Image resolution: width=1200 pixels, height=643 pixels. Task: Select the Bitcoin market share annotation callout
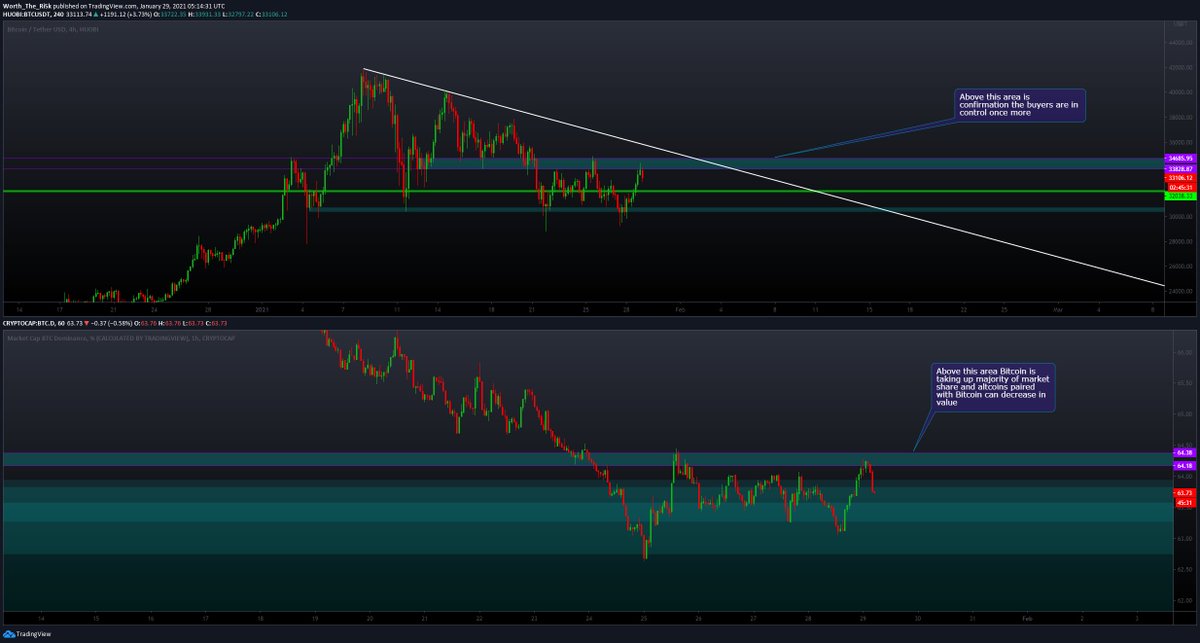[992, 387]
